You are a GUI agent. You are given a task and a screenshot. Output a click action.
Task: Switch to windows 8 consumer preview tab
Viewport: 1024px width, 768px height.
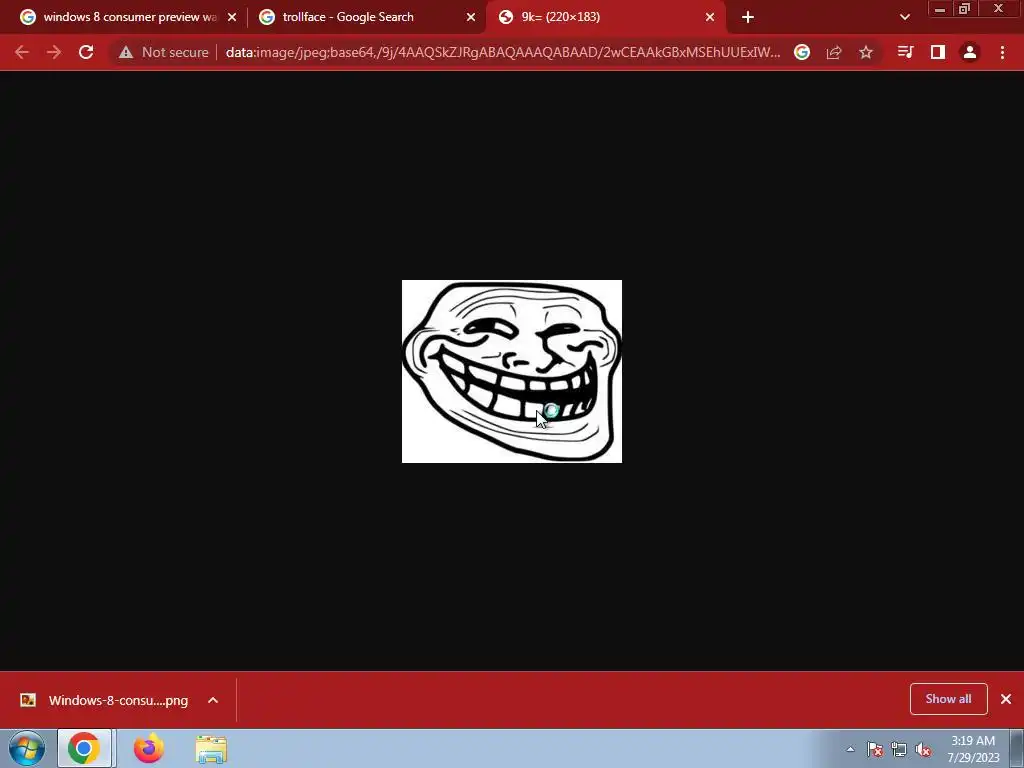(x=129, y=17)
